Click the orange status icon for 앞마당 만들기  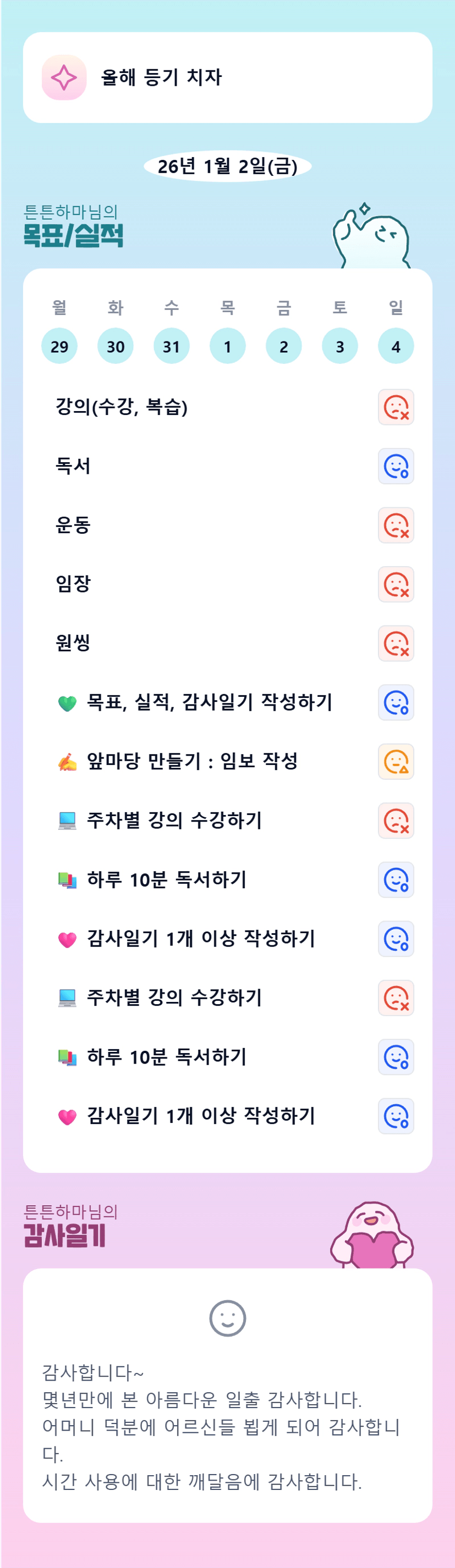pyautogui.click(x=396, y=762)
